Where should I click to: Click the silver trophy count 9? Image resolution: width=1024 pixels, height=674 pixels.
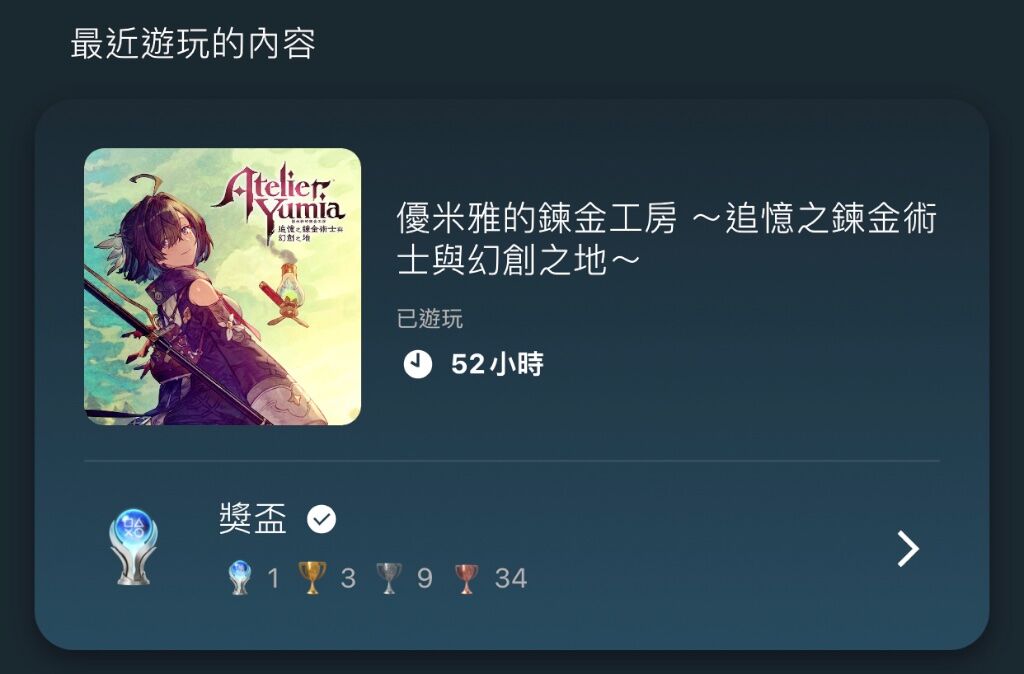(424, 578)
